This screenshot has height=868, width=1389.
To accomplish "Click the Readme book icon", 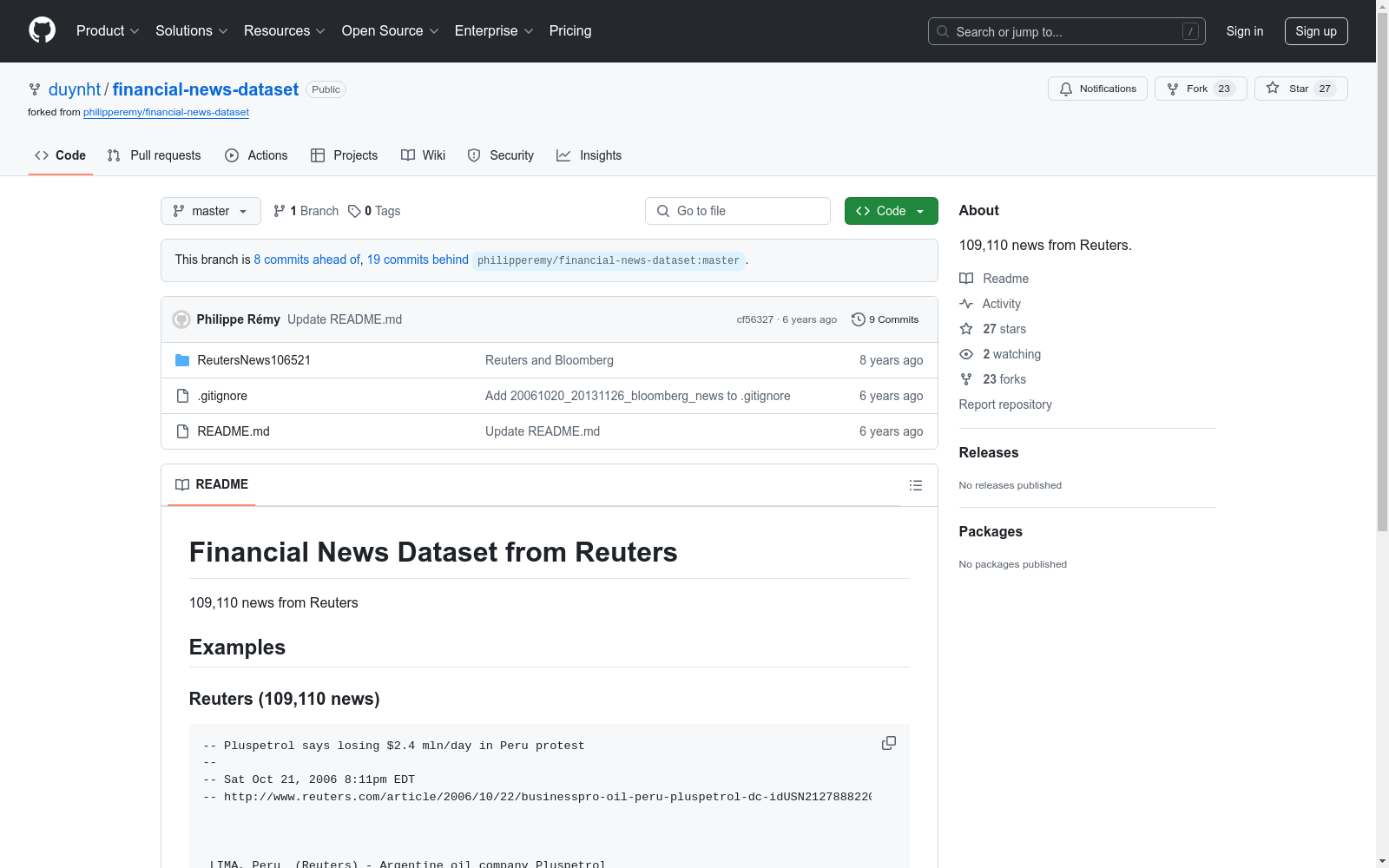I will point(965,279).
